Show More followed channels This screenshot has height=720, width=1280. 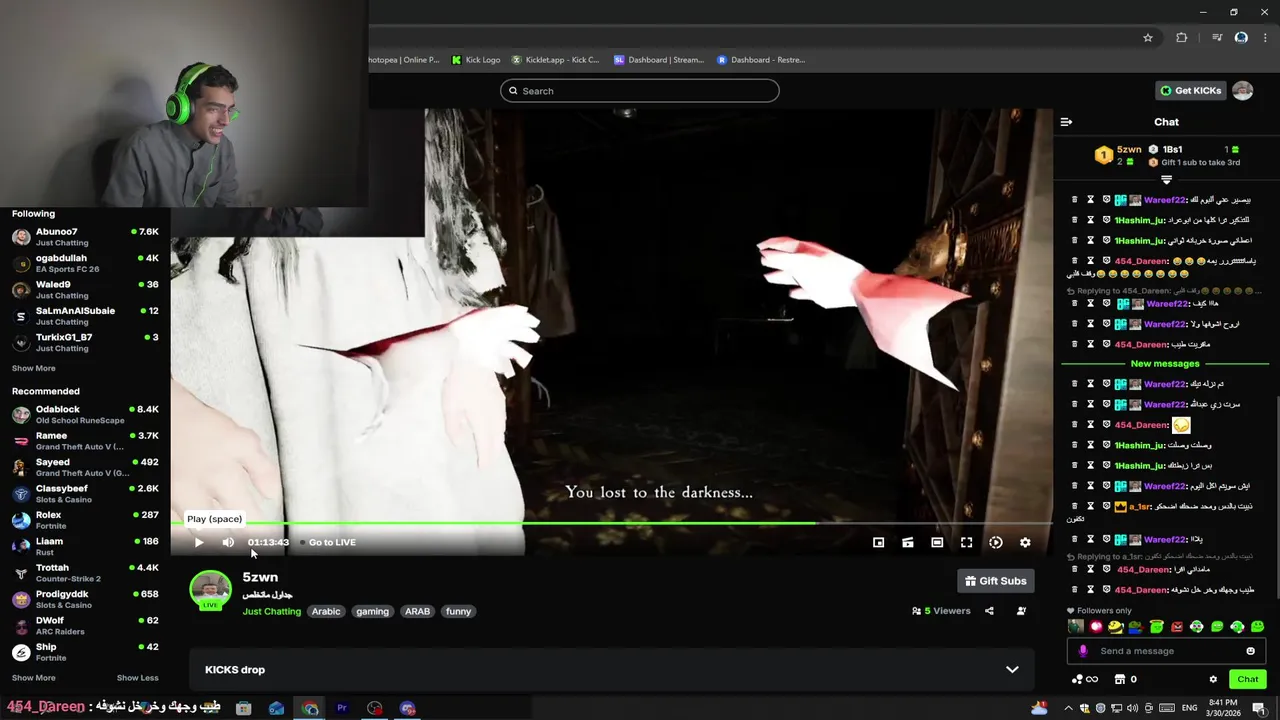[33, 368]
